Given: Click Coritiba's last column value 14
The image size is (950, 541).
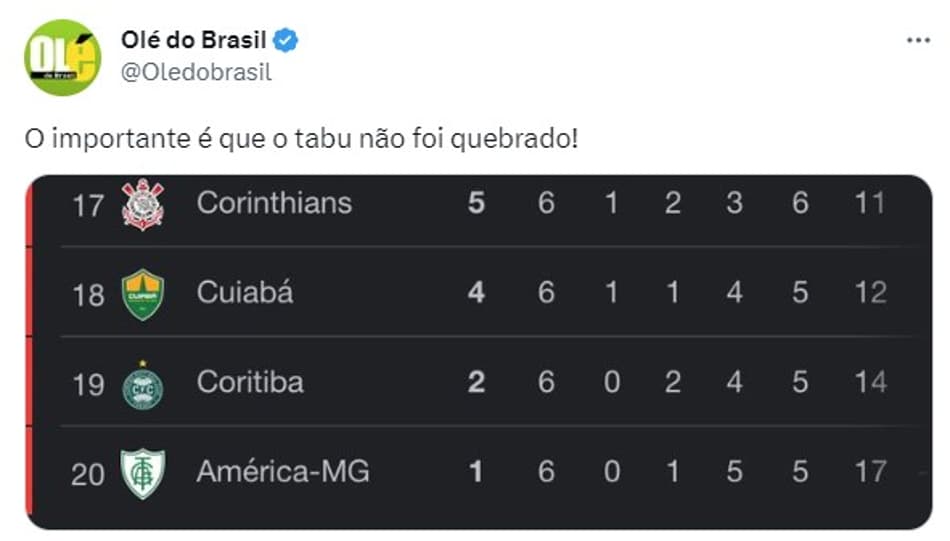Looking at the screenshot, I should tap(871, 382).
